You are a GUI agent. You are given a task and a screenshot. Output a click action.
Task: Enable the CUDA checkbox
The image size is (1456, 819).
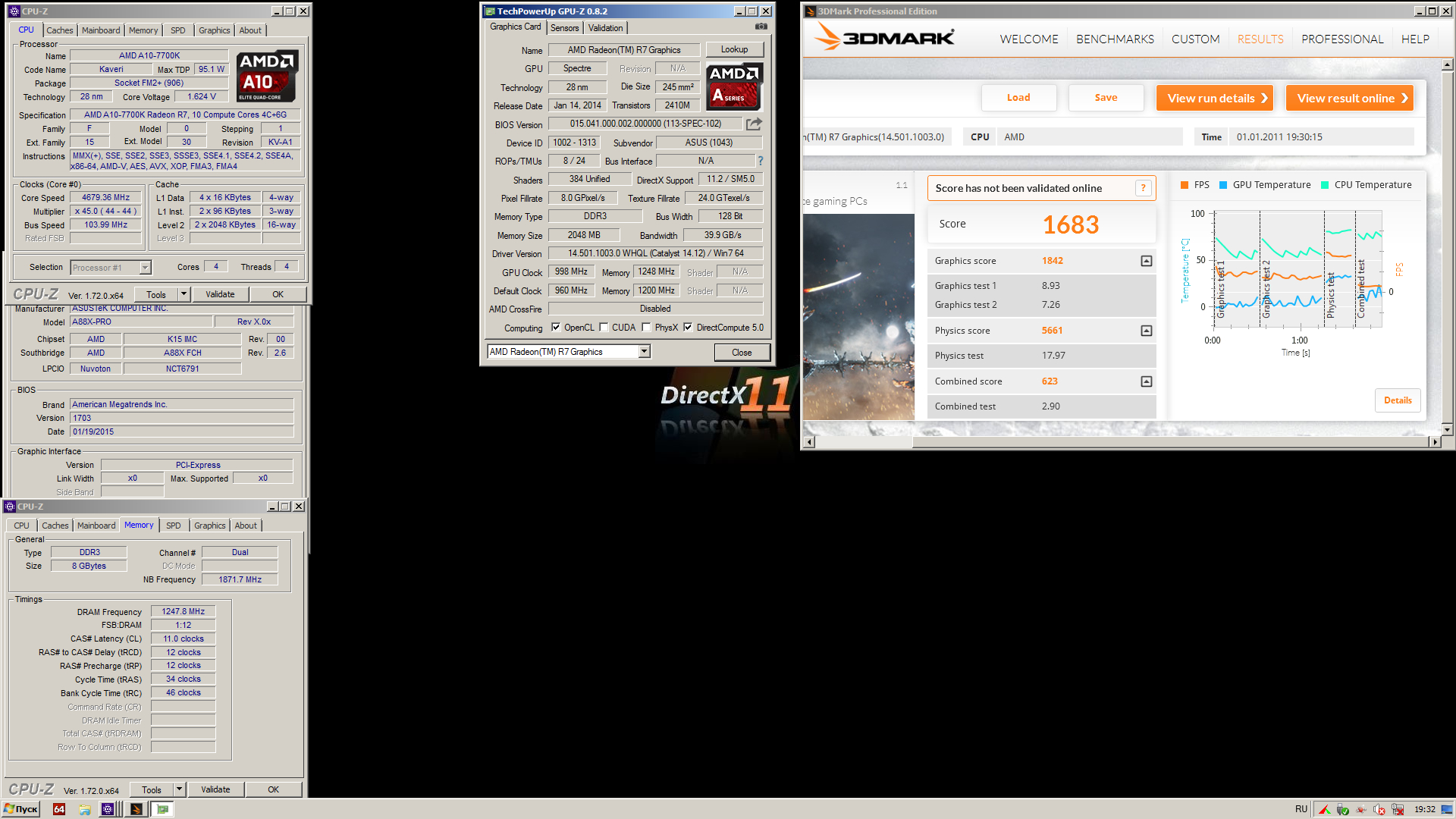(x=604, y=328)
